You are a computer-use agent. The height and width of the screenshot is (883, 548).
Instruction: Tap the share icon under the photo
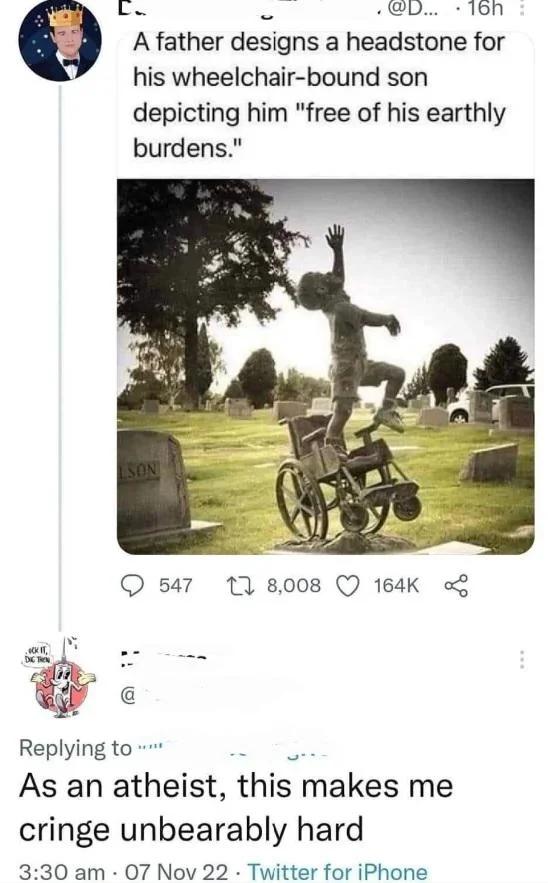click(456, 586)
